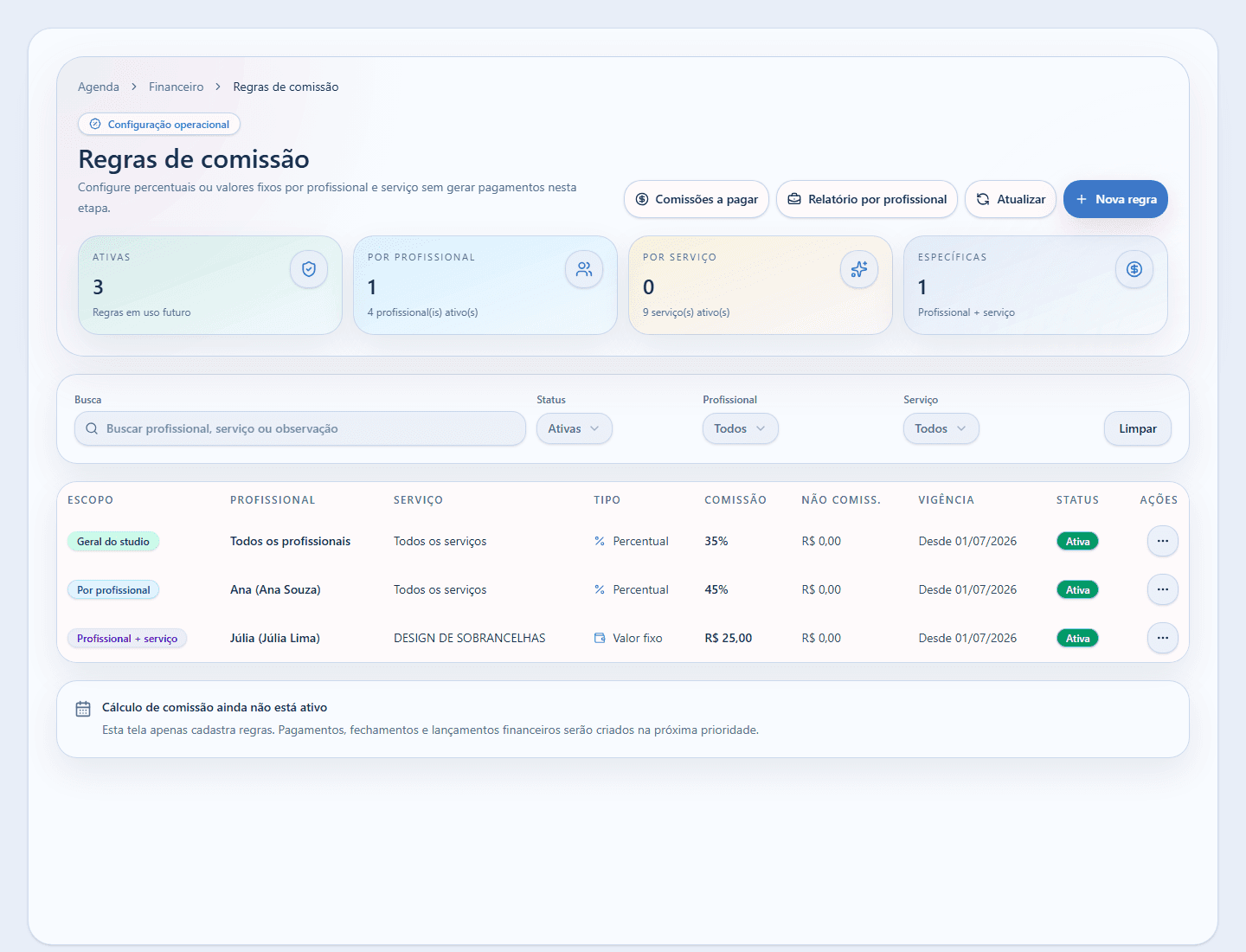
Task: Click the Por Profissional summary card
Action: tap(485, 285)
